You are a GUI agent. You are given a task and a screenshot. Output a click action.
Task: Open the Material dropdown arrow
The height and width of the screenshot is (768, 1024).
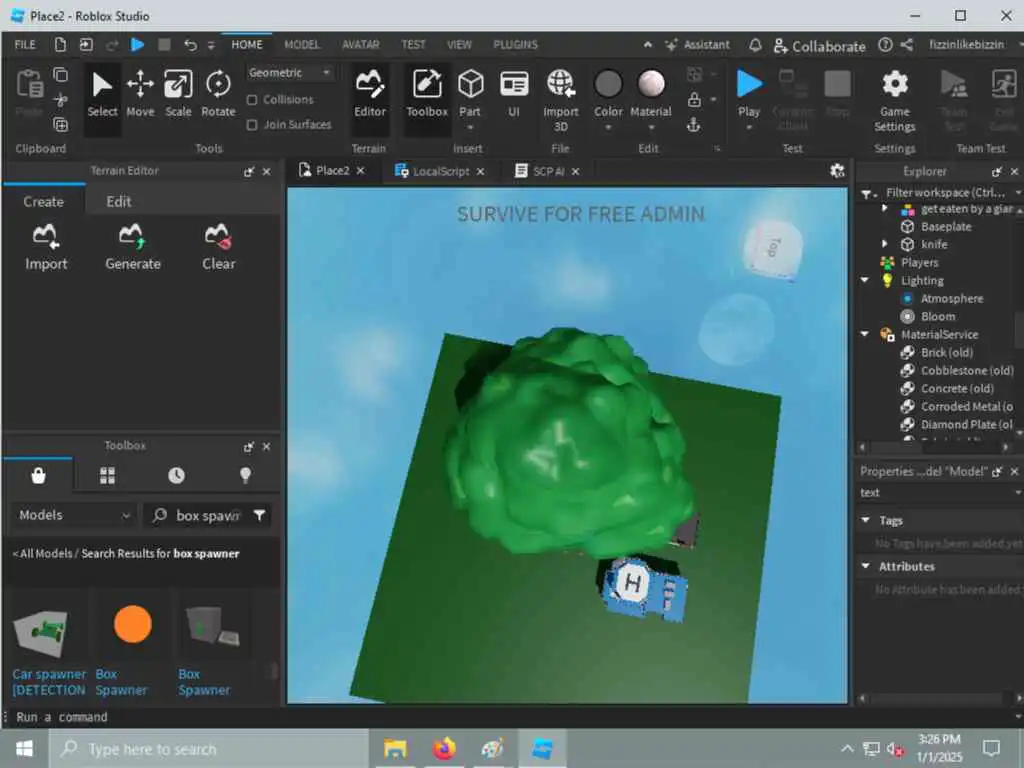click(650, 127)
